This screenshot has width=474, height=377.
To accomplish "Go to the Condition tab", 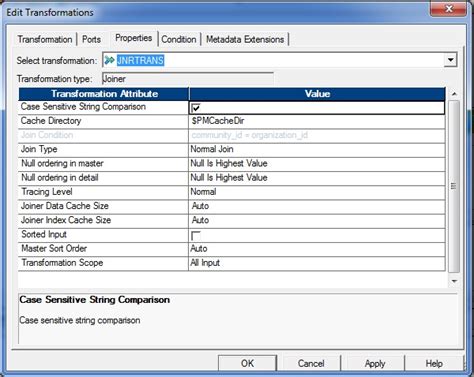I will 179,39.
